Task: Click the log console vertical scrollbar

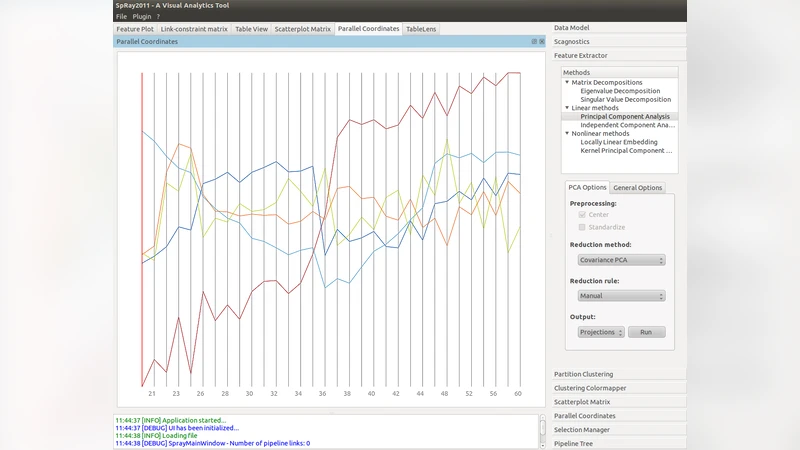Action: click(x=543, y=428)
